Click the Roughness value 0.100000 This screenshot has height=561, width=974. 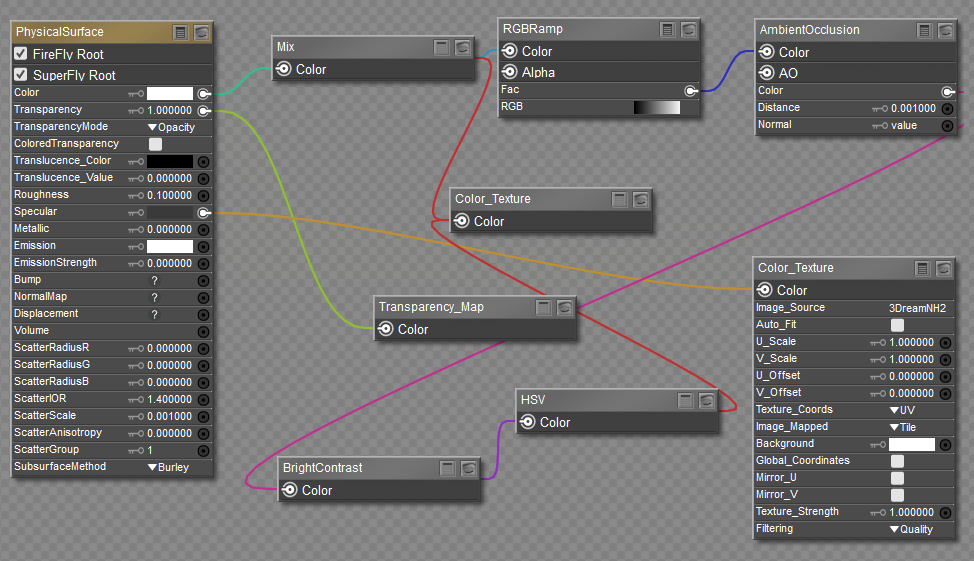(170, 196)
